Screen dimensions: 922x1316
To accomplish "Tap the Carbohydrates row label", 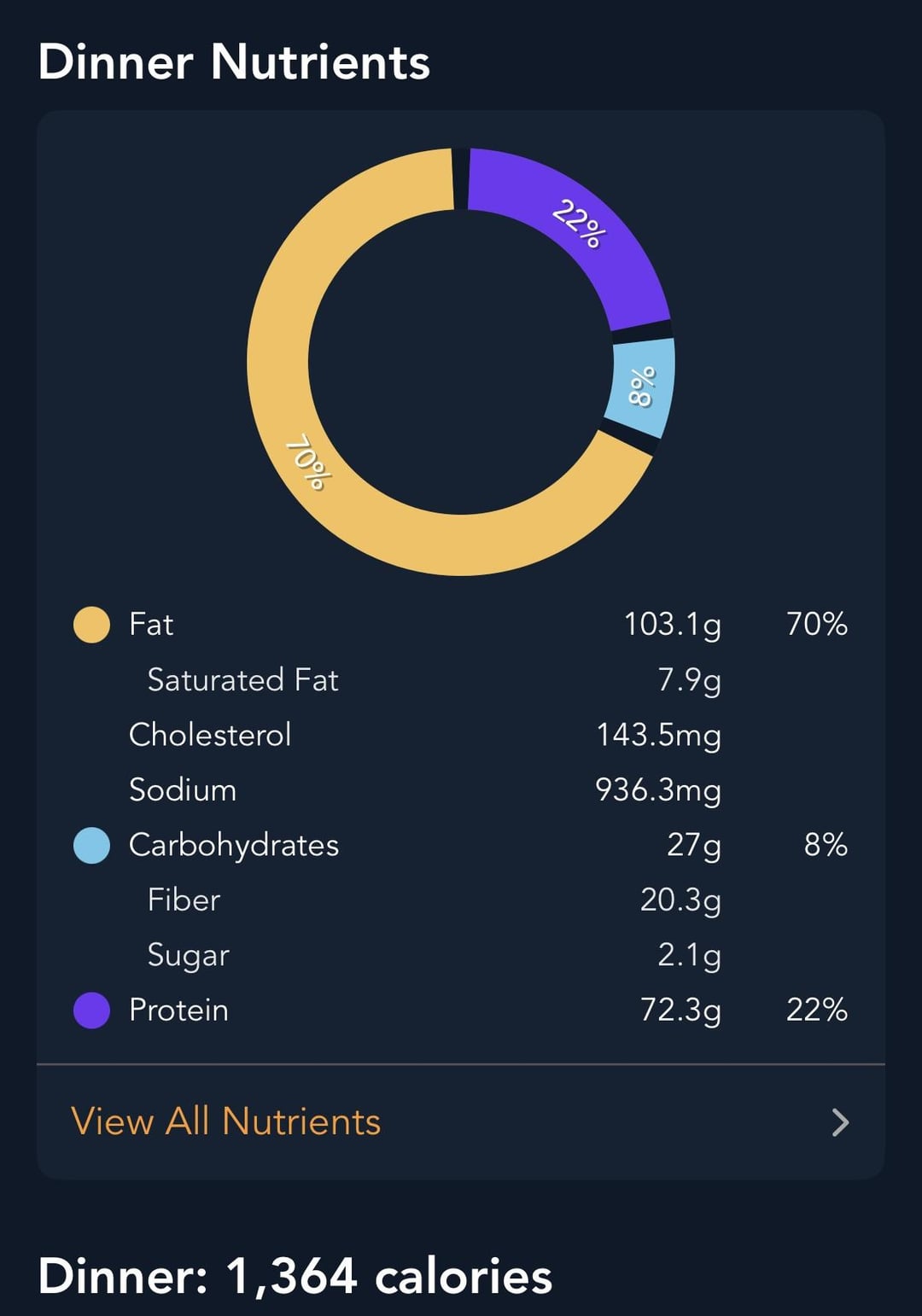I will tap(234, 845).
